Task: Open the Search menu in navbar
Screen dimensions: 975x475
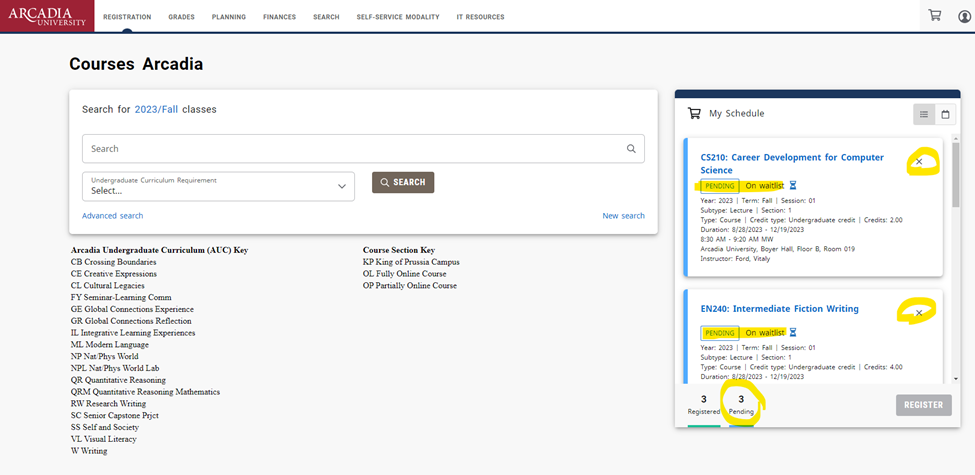Action: (326, 17)
